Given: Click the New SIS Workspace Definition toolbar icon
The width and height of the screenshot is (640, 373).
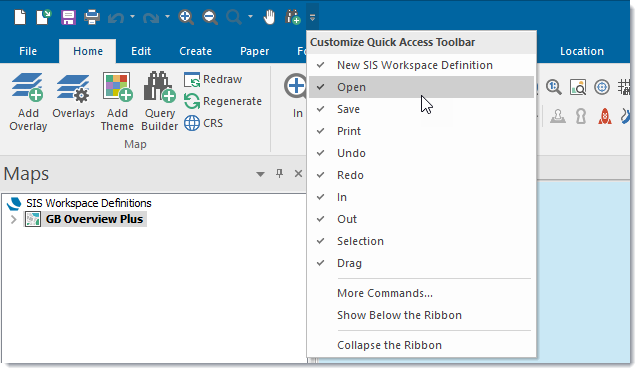Looking at the screenshot, I should (x=20, y=17).
